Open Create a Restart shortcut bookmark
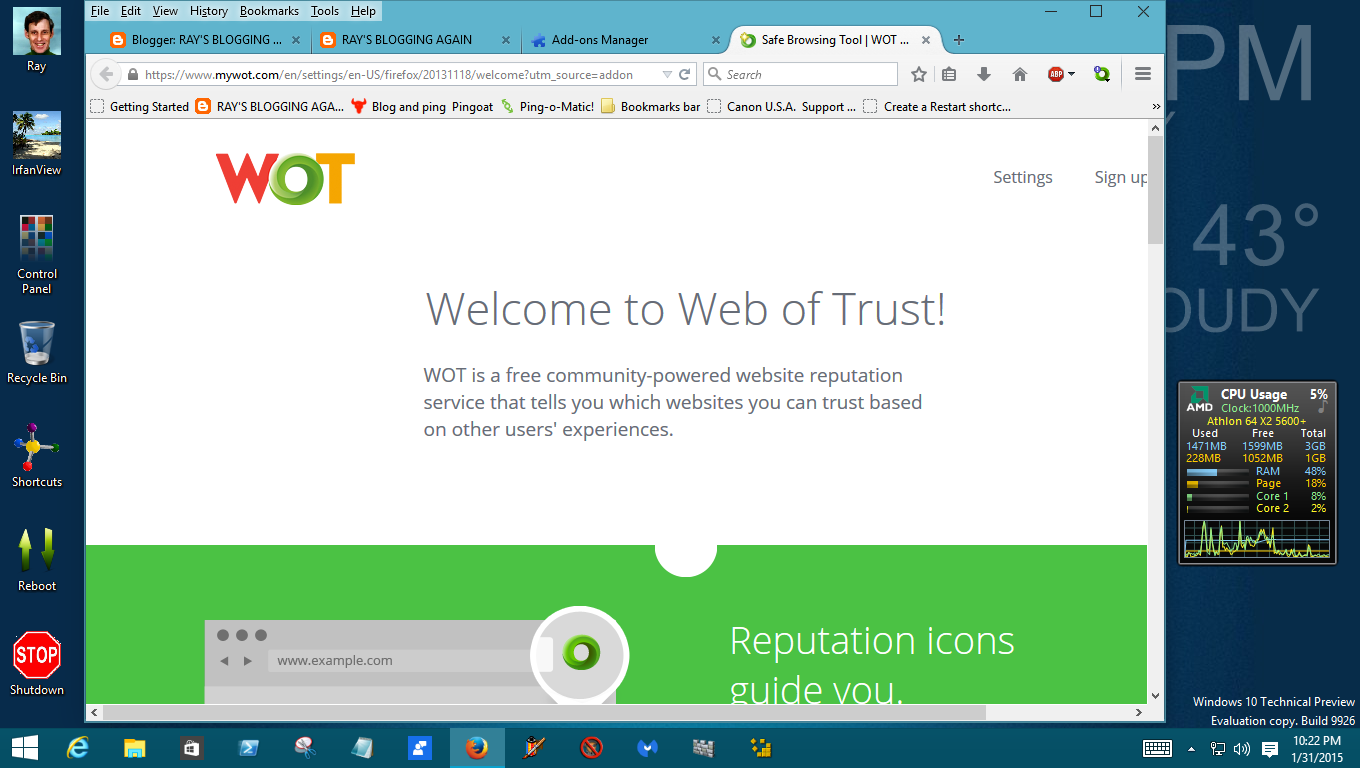The image size is (1360, 768). click(938, 106)
